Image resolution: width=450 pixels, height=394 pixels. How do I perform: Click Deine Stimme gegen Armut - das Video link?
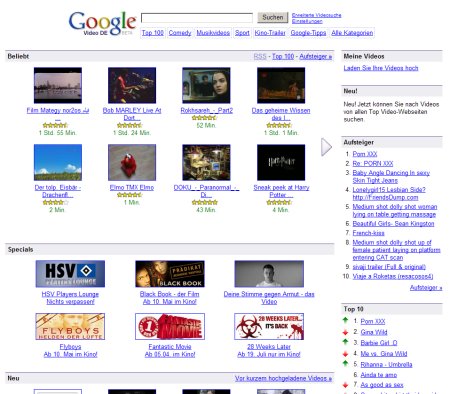269,298
